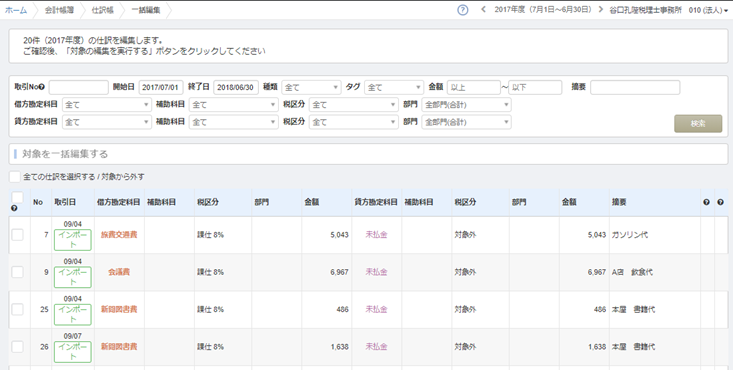Select checkbox for entry No 9
Viewport: 733px width, 370px height.
tap(17, 272)
